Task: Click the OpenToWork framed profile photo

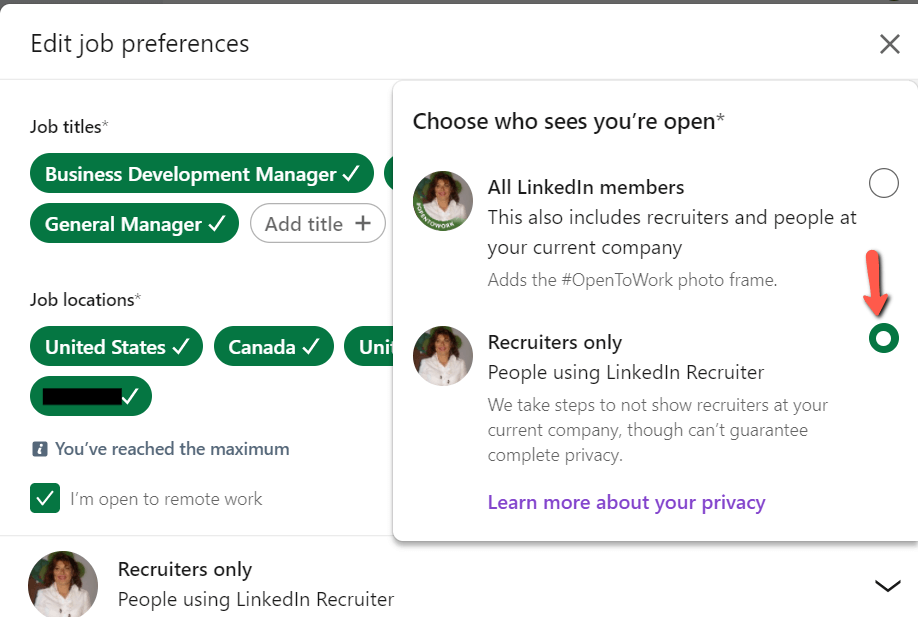Action: [443, 201]
